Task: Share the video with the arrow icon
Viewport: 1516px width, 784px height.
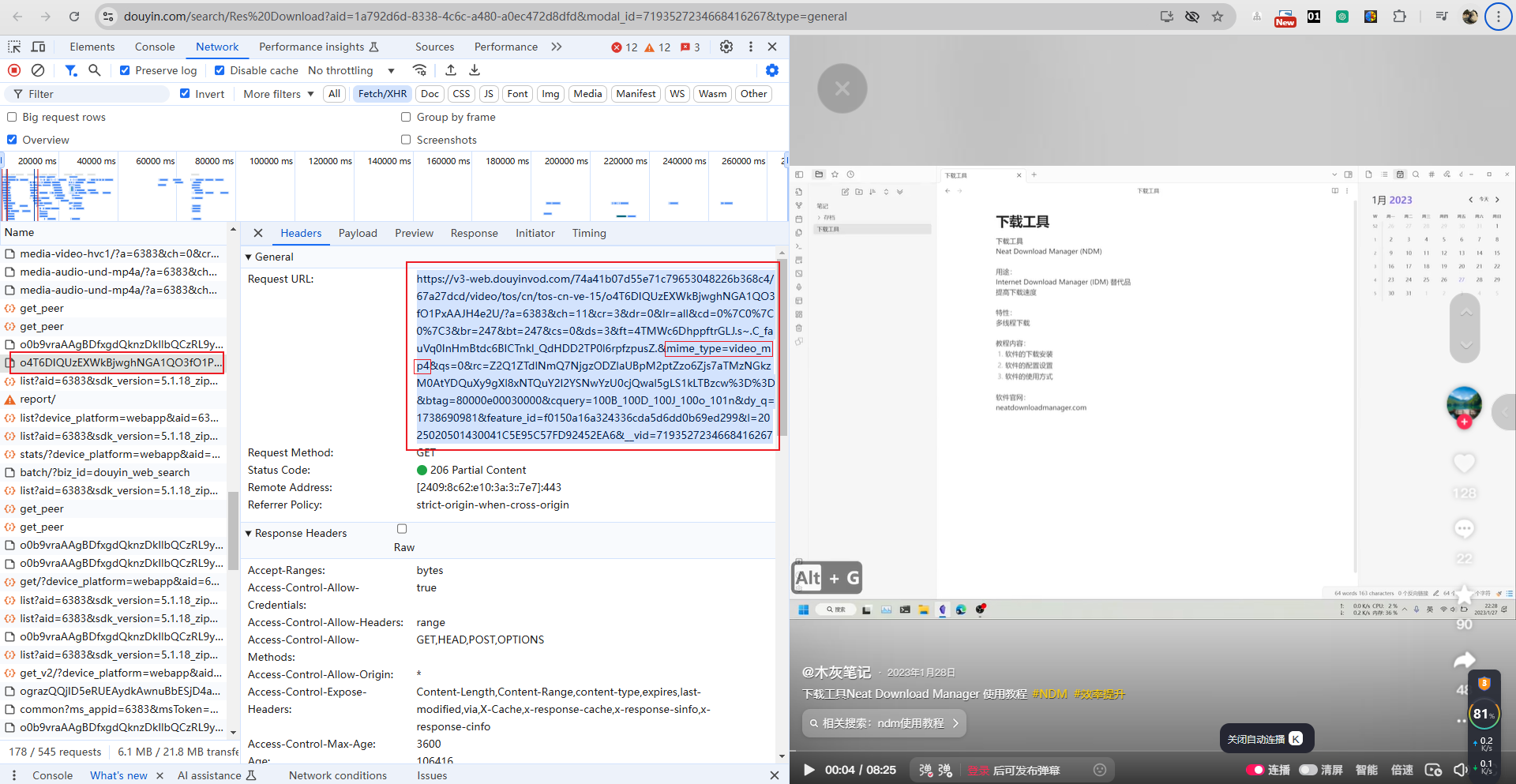Action: click(1465, 659)
